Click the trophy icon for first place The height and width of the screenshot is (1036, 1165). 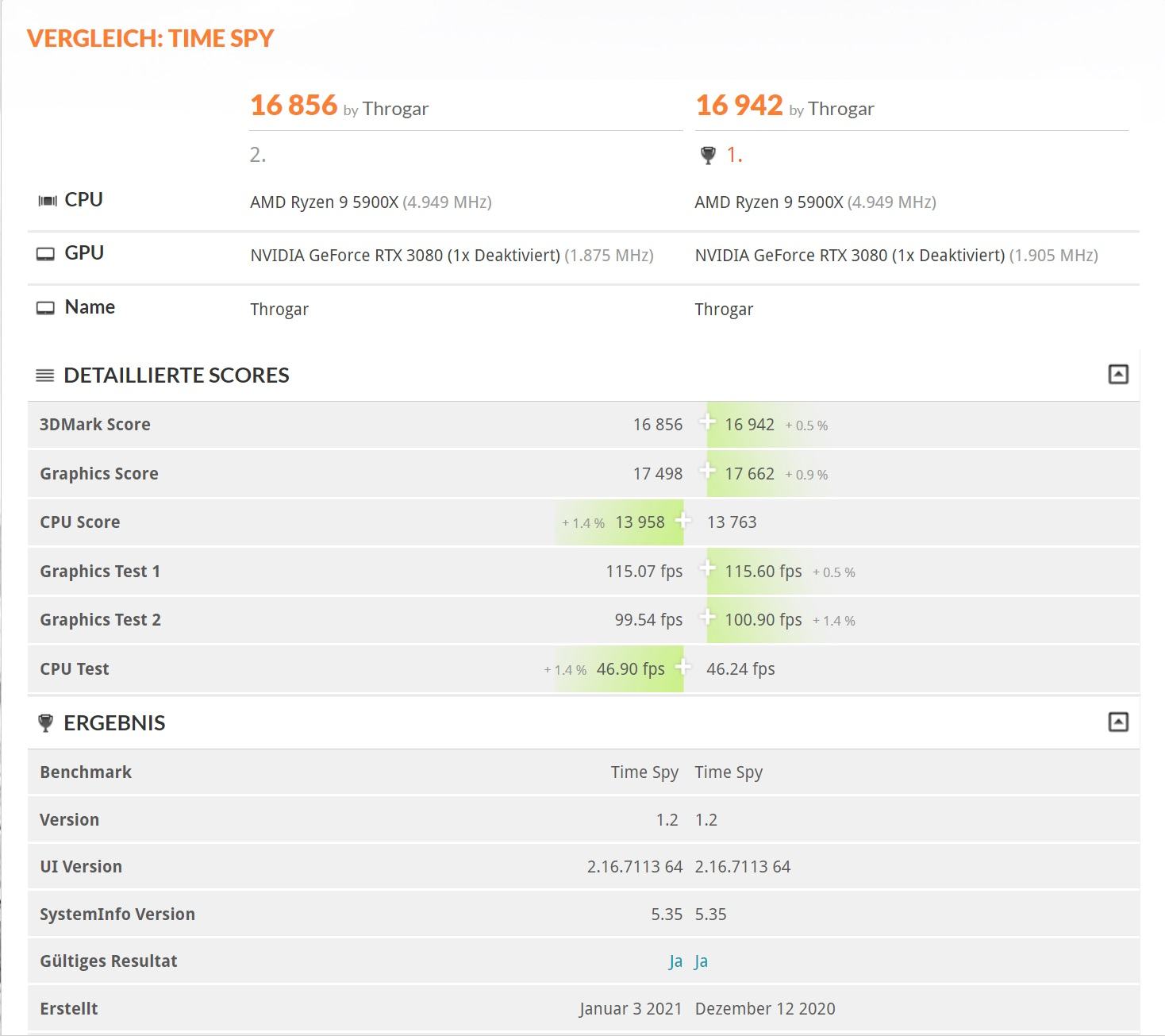709,156
